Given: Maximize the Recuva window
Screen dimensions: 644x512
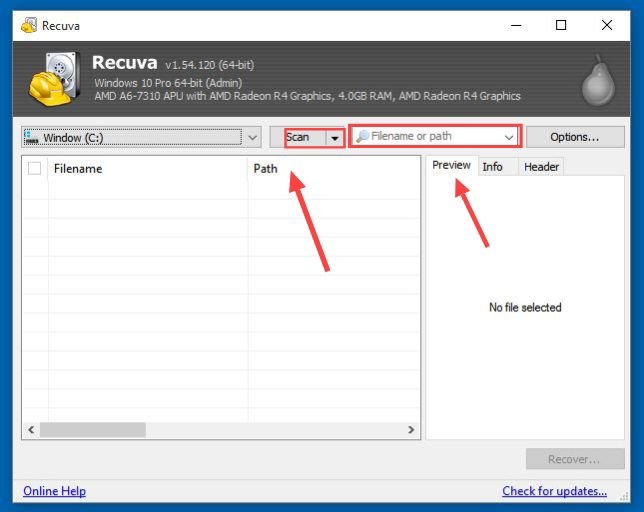Looking at the screenshot, I should (x=561, y=25).
